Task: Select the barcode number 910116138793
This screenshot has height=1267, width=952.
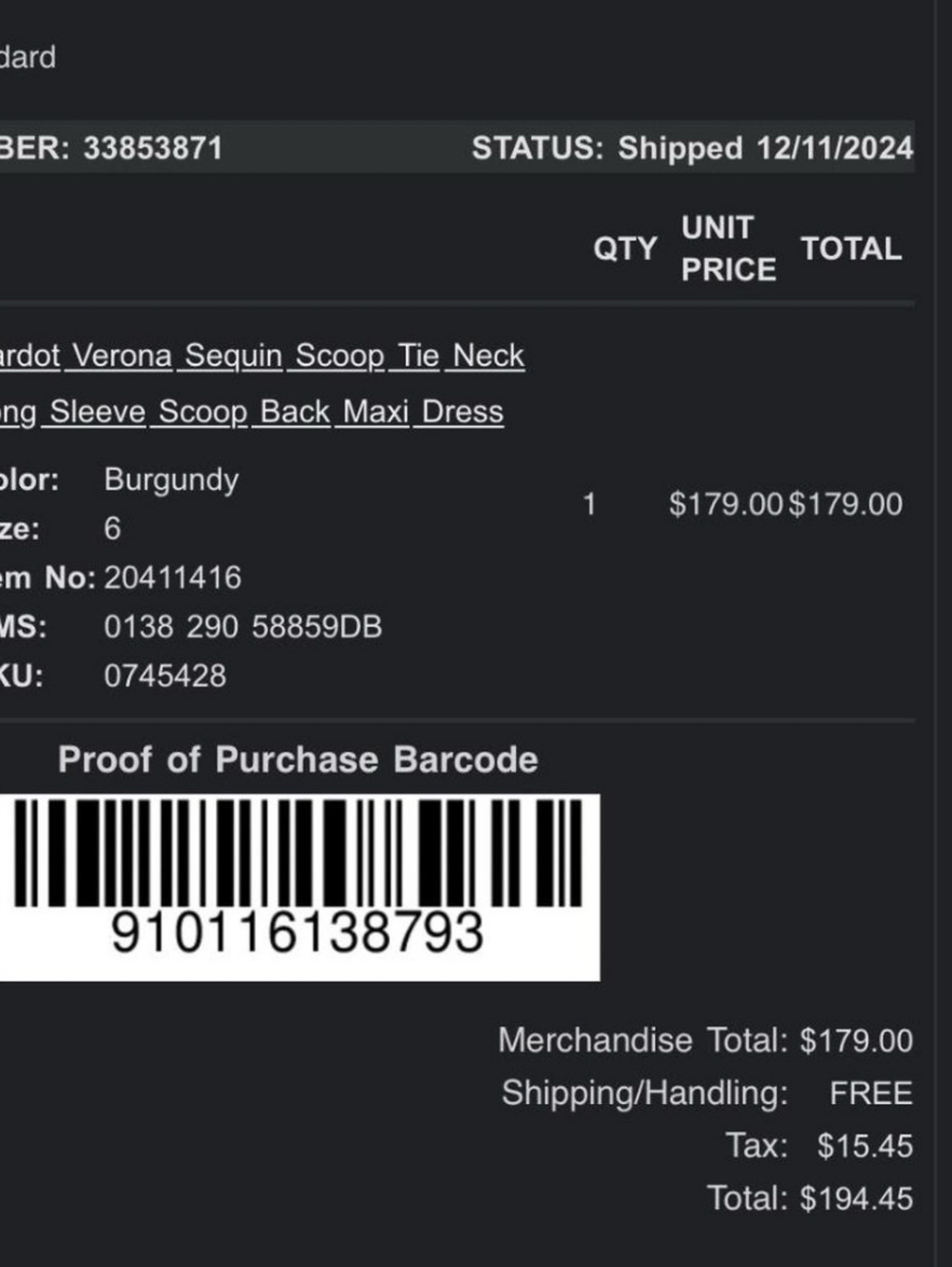Action: pos(298,932)
